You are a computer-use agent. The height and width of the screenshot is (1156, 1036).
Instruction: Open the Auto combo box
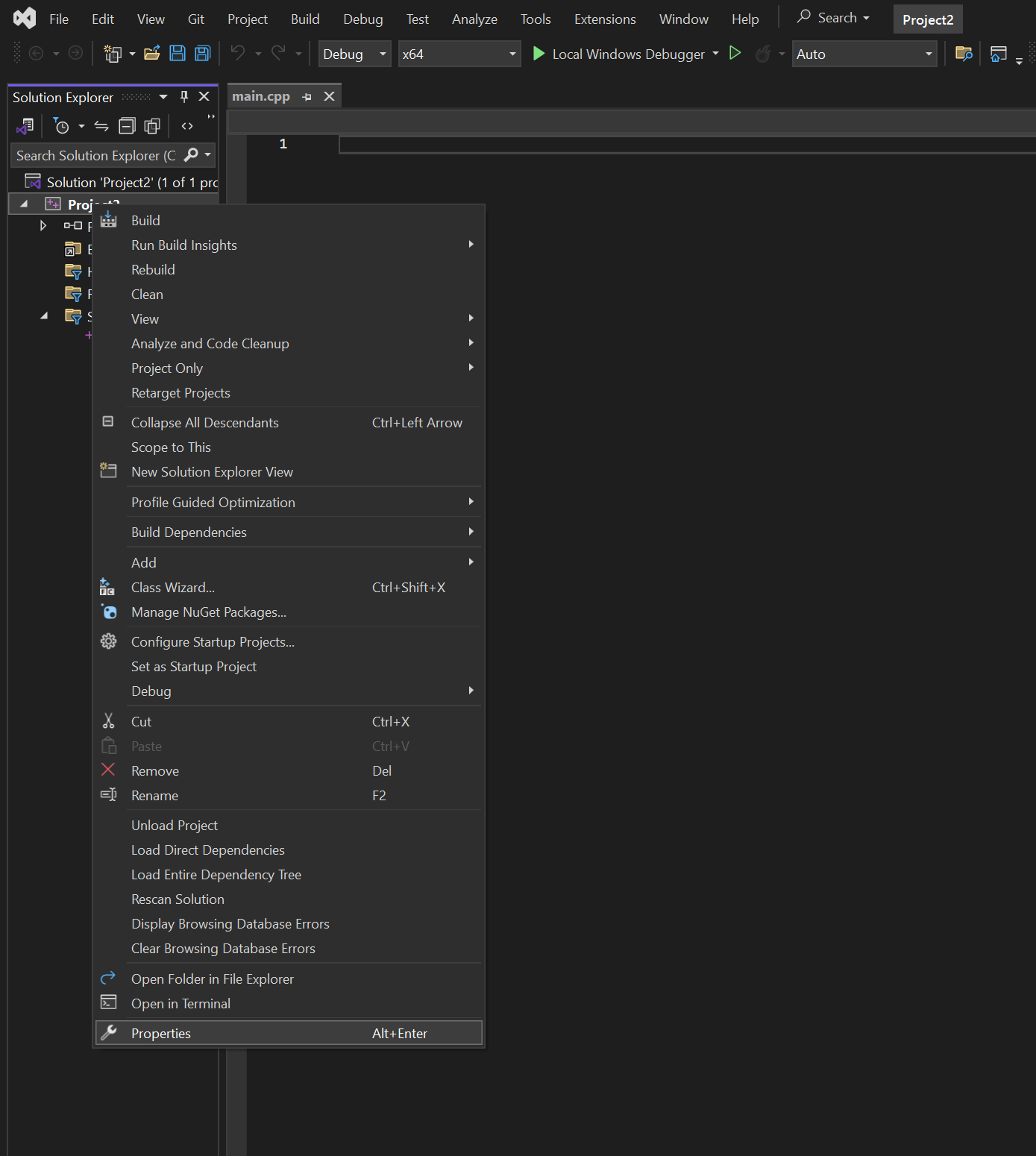864,54
